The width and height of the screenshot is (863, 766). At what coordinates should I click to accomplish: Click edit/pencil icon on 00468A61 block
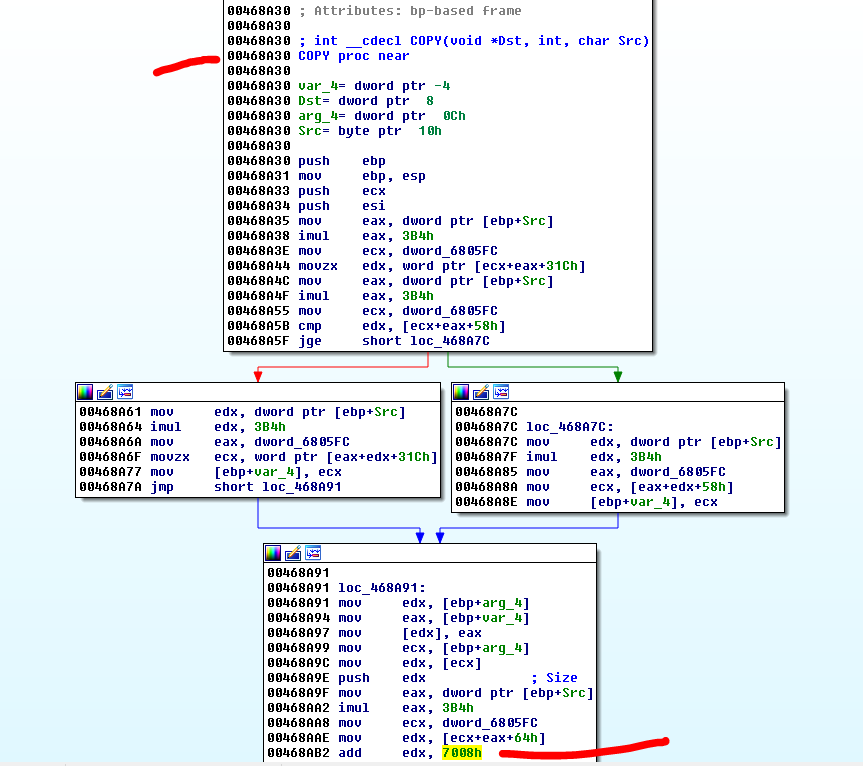(x=105, y=392)
